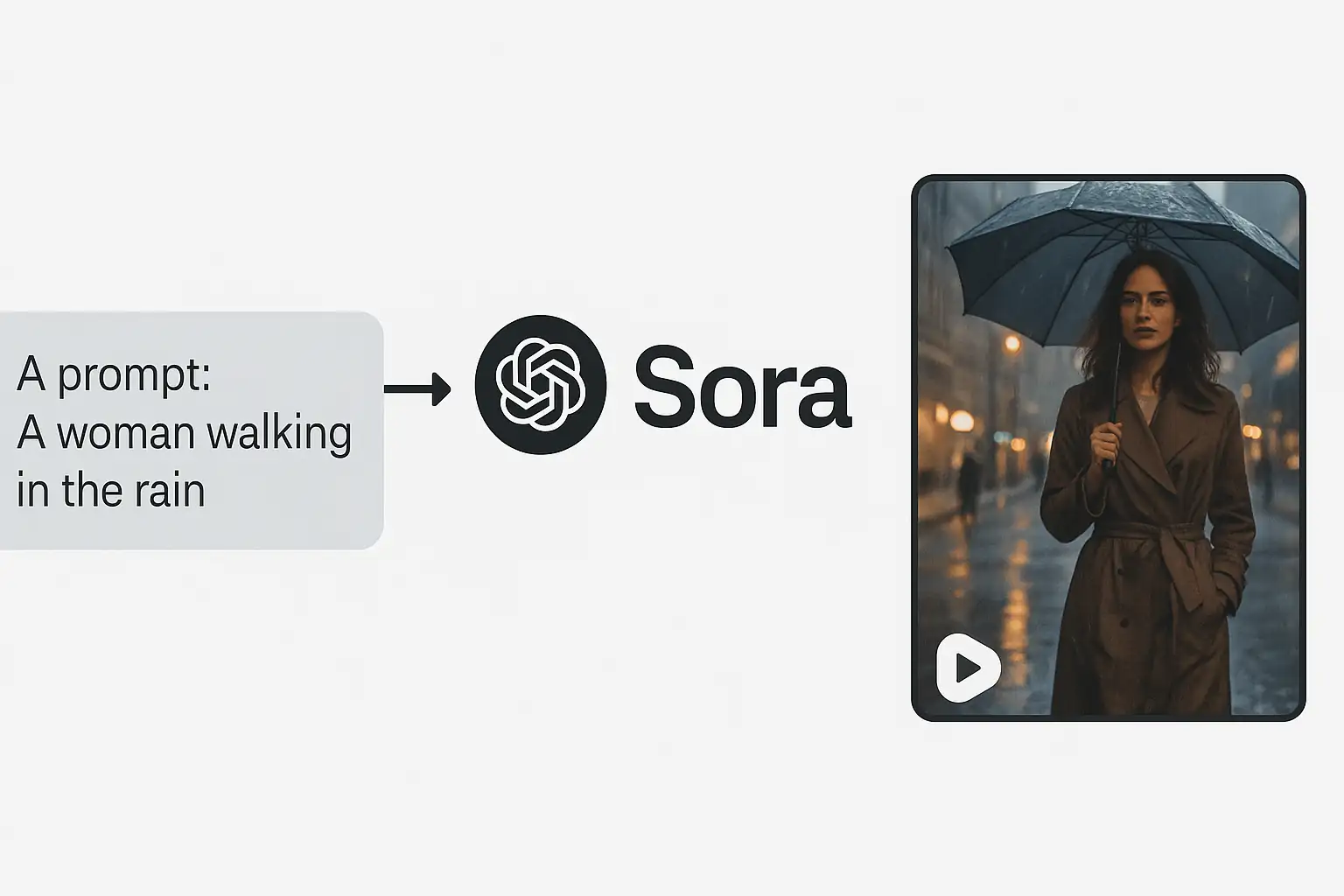Click the 'A woman walking' text line
Image resolution: width=1344 pixels, height=896 pixels.
point(184,433)
